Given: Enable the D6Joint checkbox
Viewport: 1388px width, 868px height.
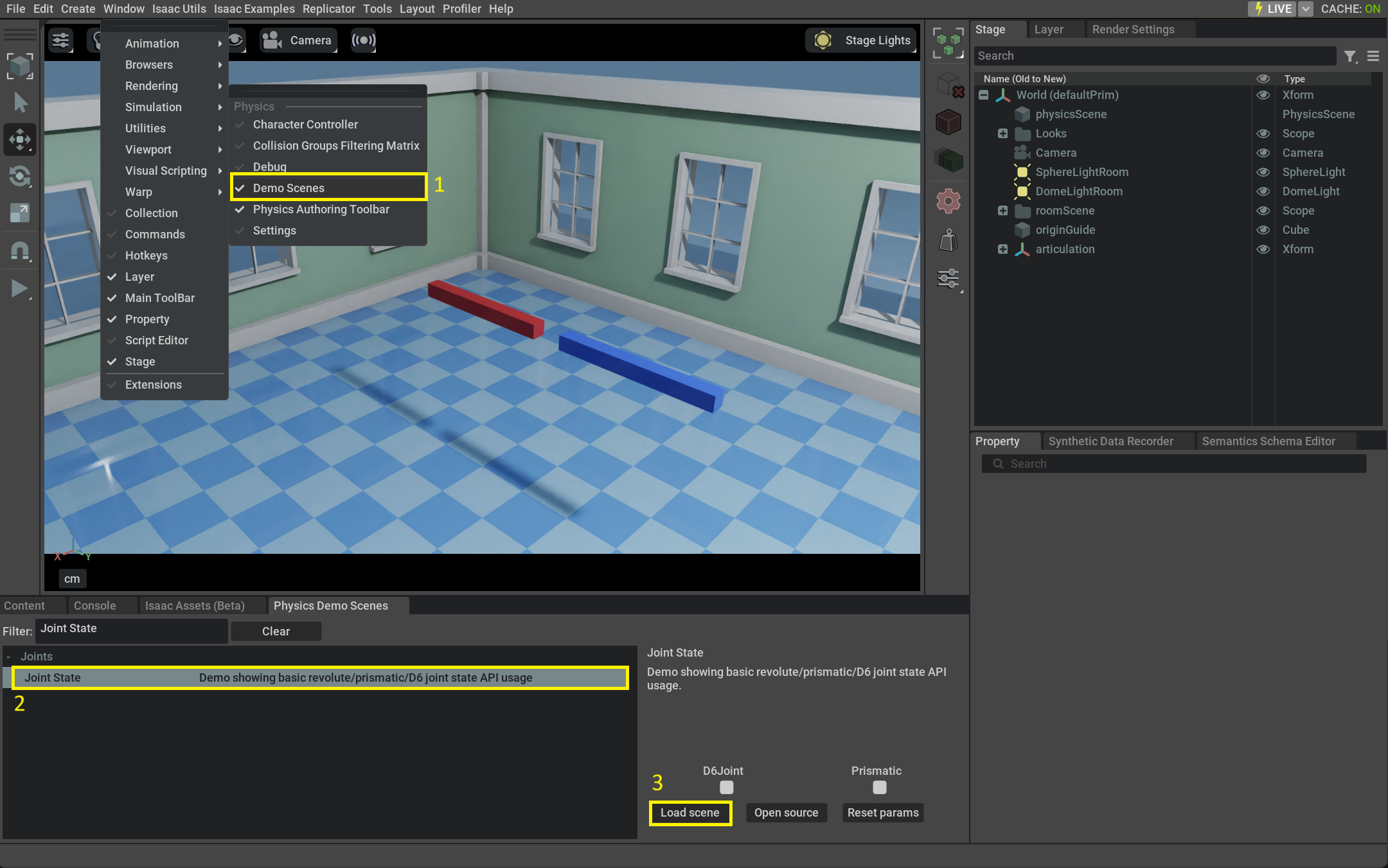Looking at the screenshot, I should tap(726, 787).
